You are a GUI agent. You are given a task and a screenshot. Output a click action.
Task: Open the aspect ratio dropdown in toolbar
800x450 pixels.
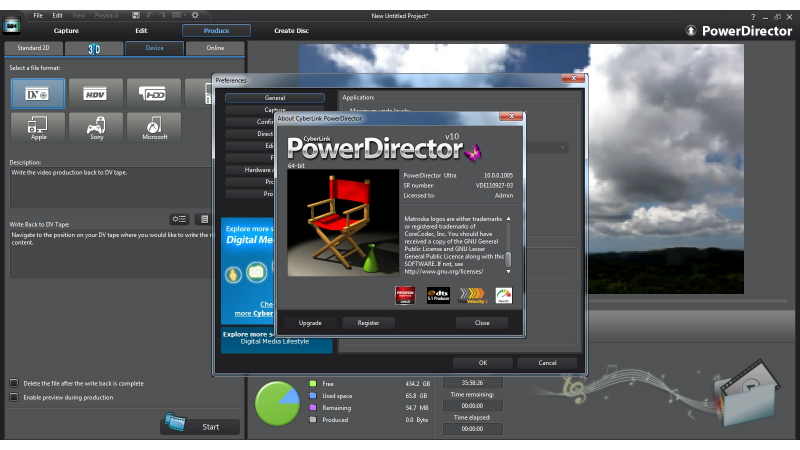click(x=179, y=15)
